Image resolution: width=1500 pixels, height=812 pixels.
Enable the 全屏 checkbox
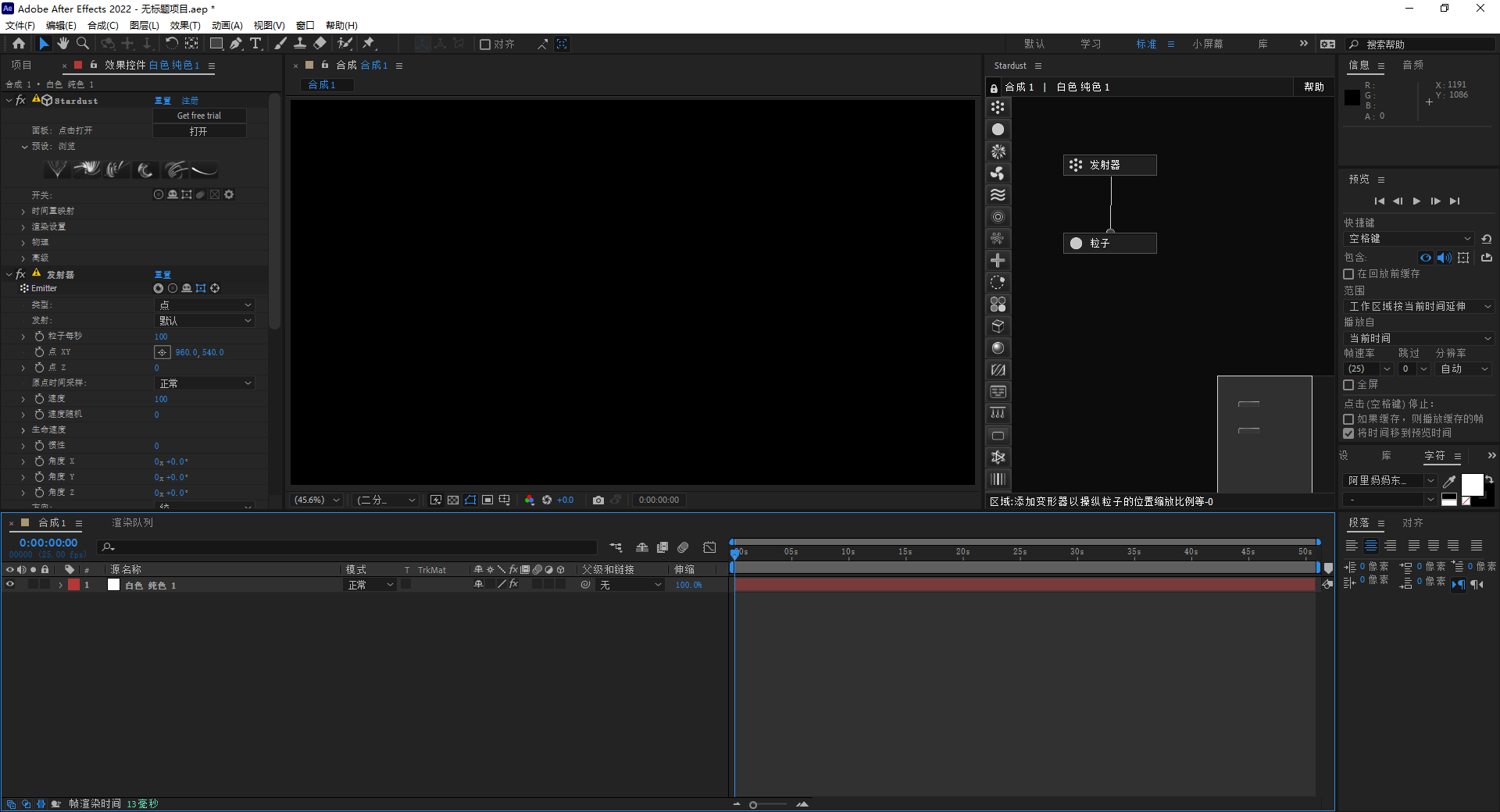[x=1348, y=385]
